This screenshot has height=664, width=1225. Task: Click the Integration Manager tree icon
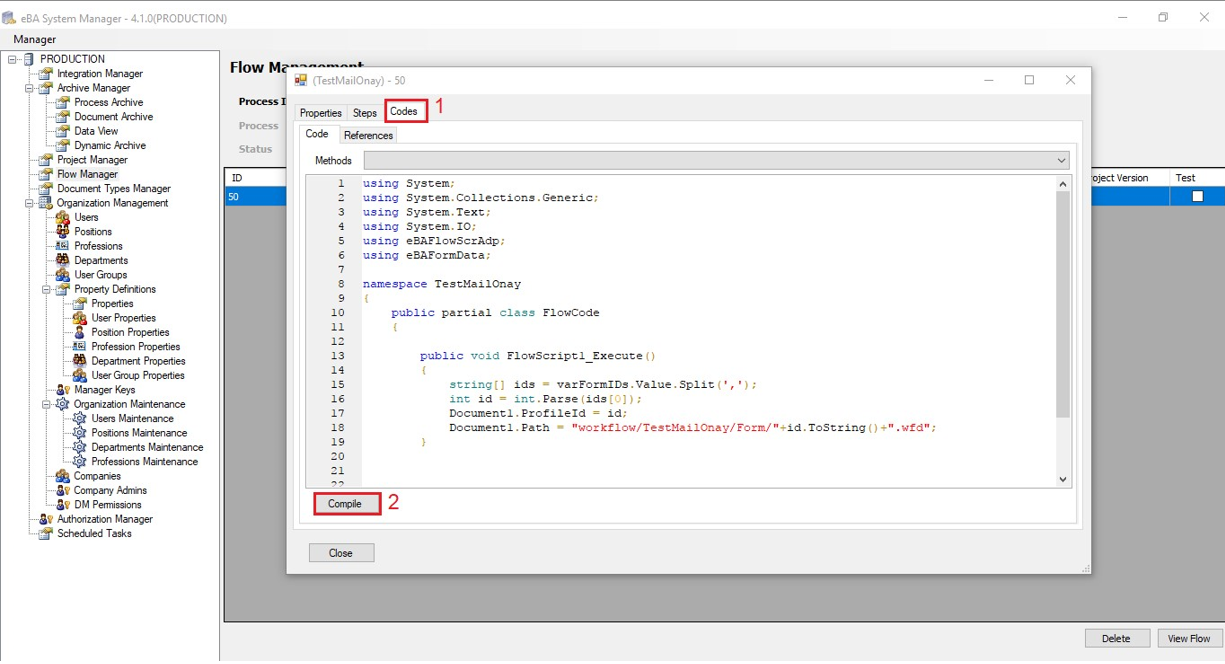pos(46,74)
